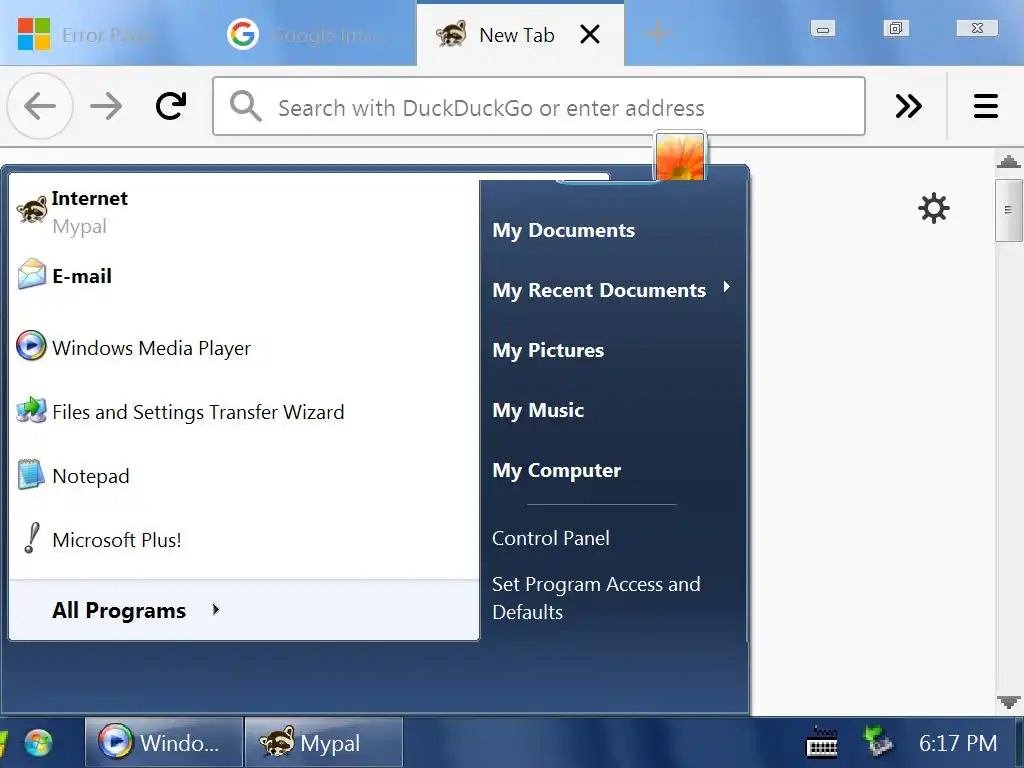Screen dimensions: 1024x768
Task: Open new tab page settings gear
Action: 934,208
